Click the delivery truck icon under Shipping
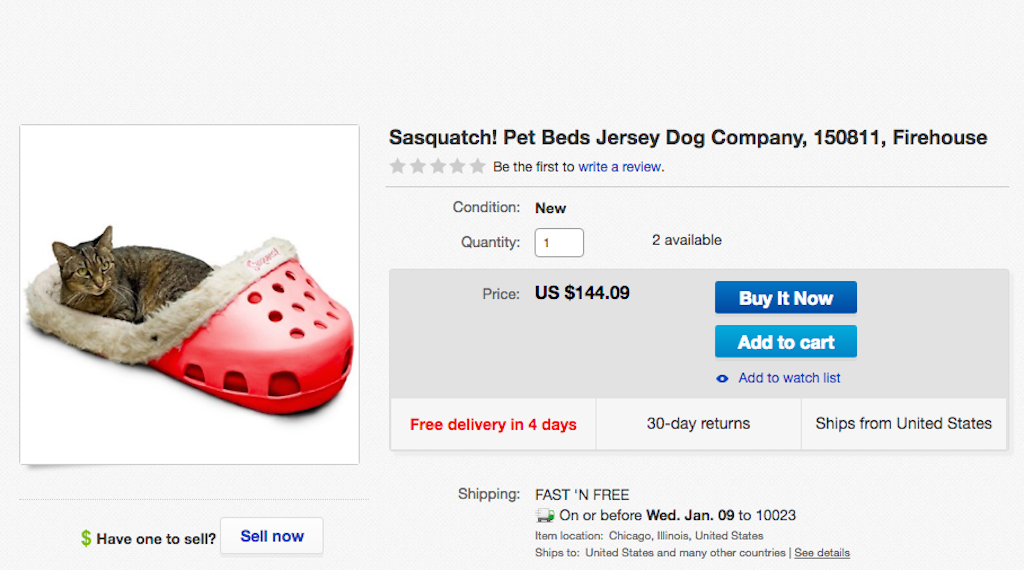The width and height of the screenshot is (1024, 570). click(x=545, y=516)
